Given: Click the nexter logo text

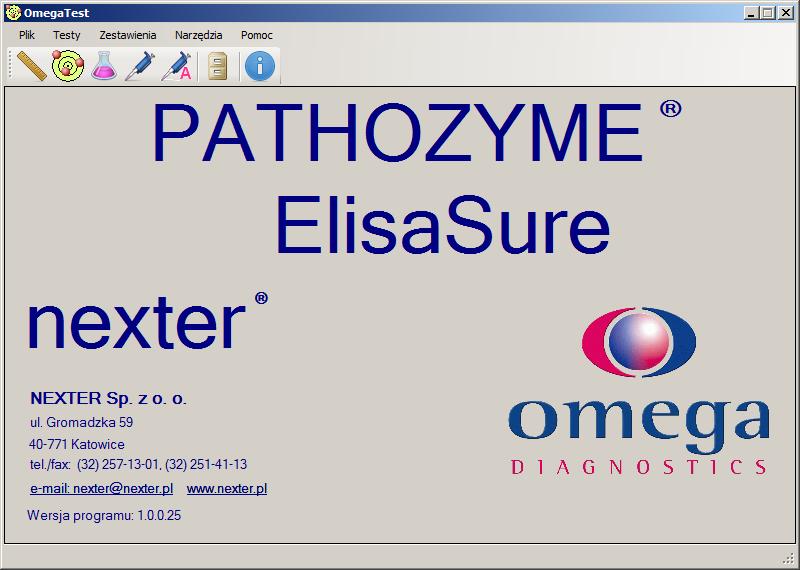Looking at the screenshot, I should tap(137, 322).
